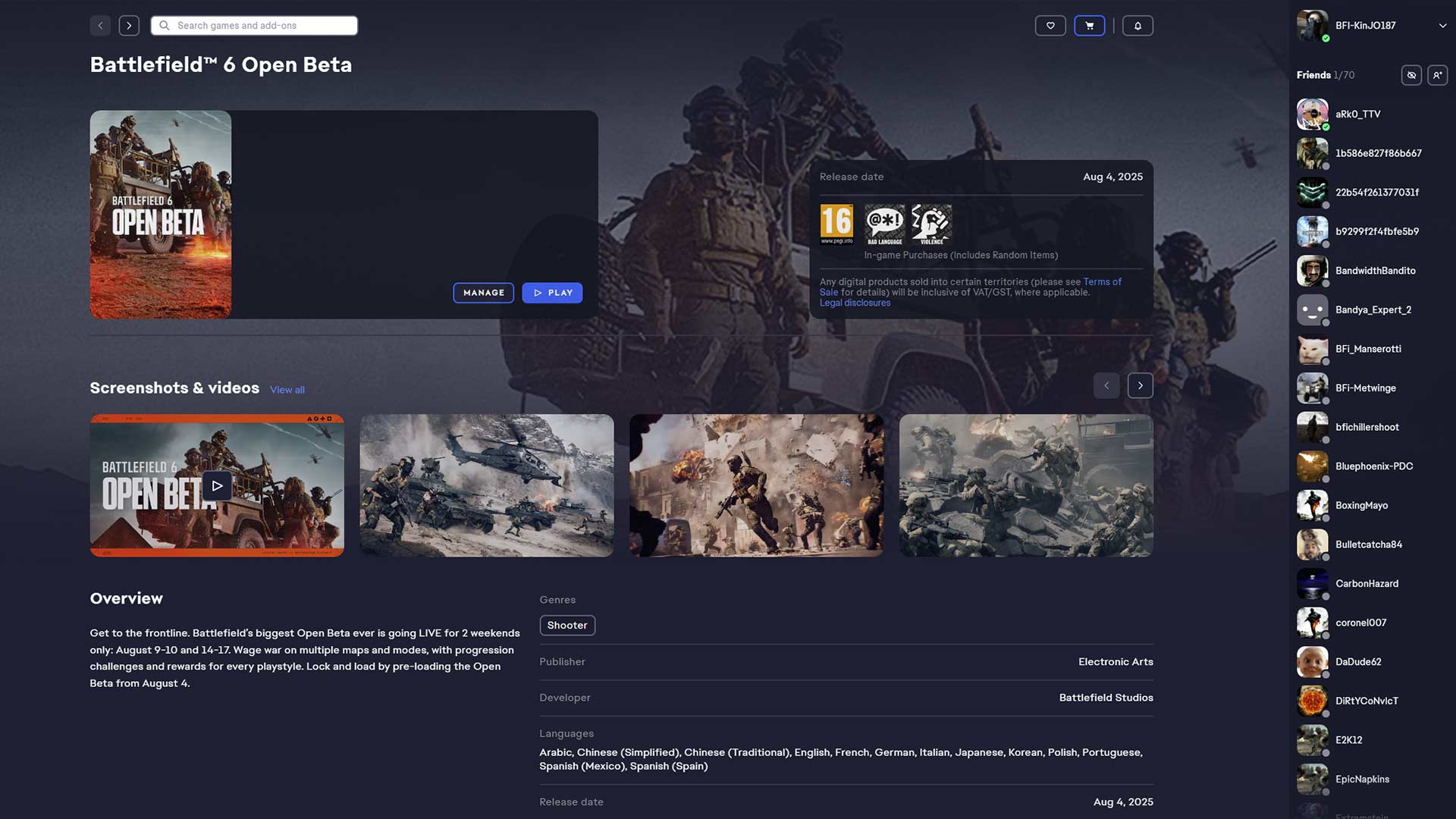The height and width of the screenshot is (819, 1456).
Task: Select the Shooter genre tag
Action: point(567,625)
